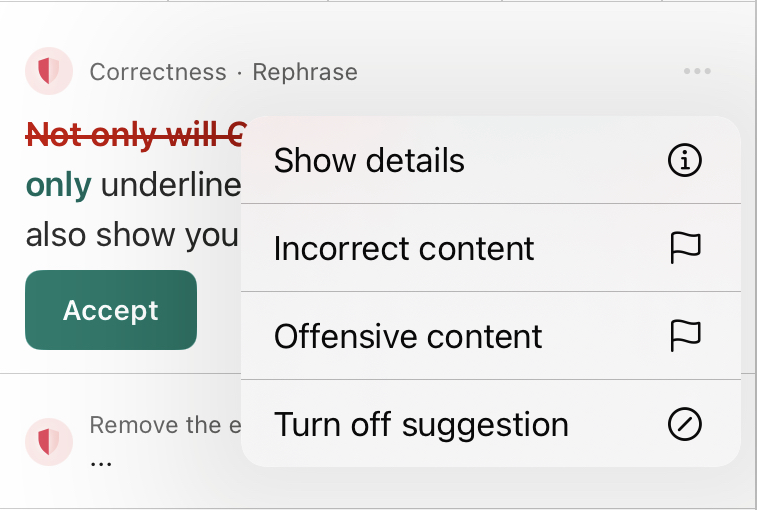Click the Correctness category label
Image resolution: width=757 pixels, height=510 pixels.
tap(158, 72)
